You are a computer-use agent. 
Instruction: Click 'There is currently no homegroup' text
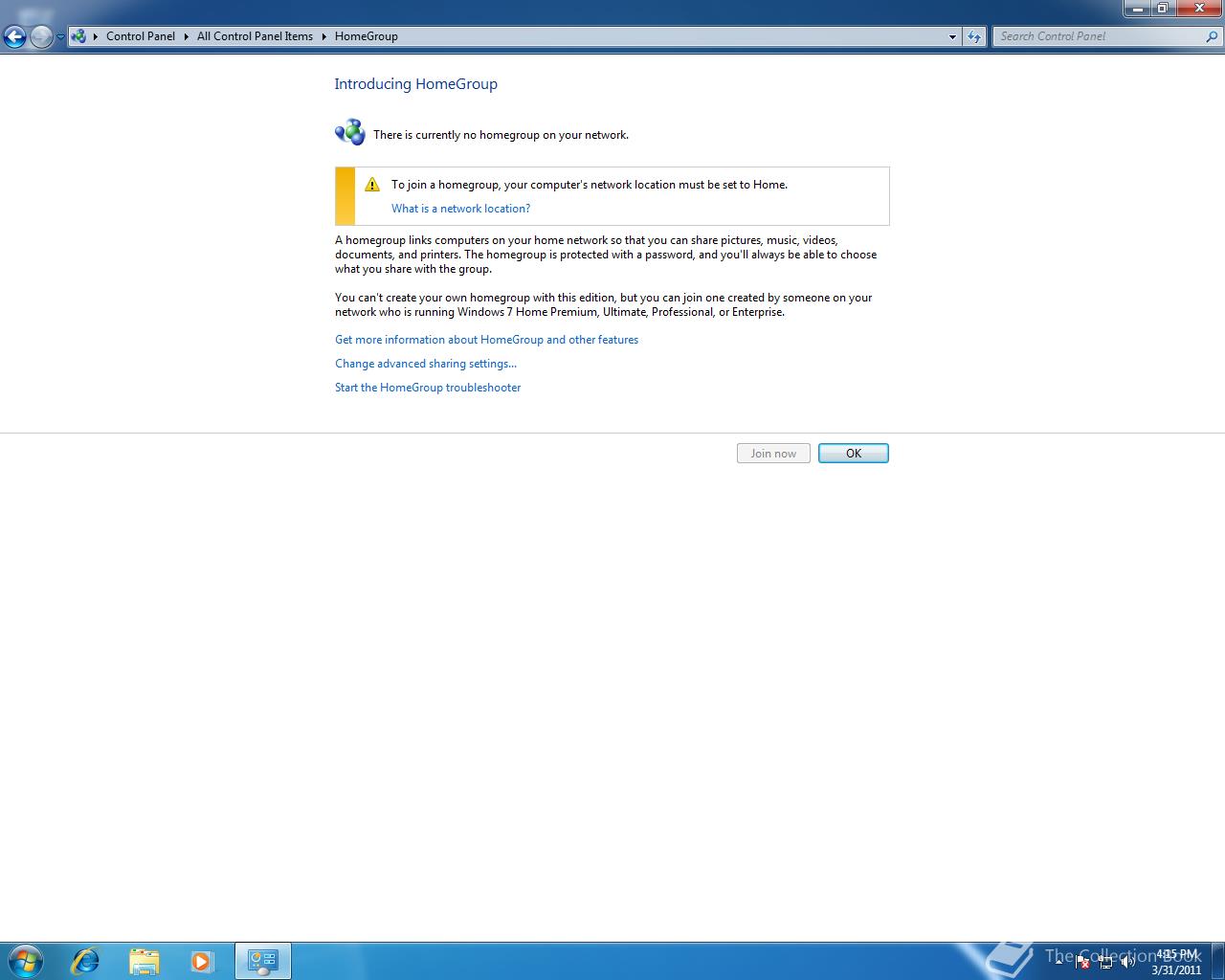501,135
